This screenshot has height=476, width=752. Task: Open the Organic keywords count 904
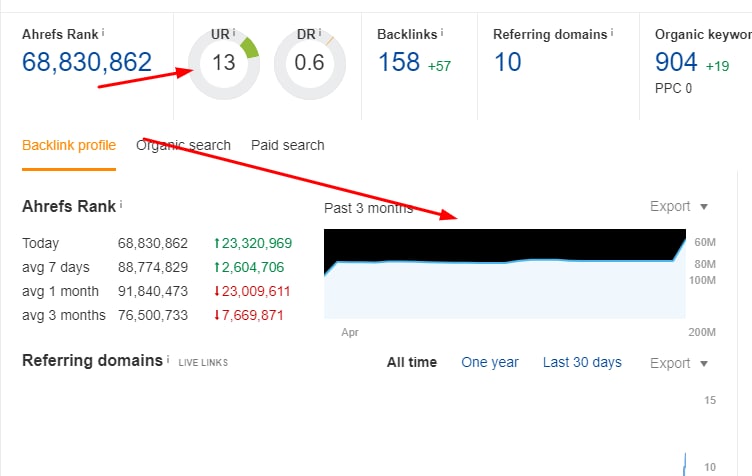676,62
